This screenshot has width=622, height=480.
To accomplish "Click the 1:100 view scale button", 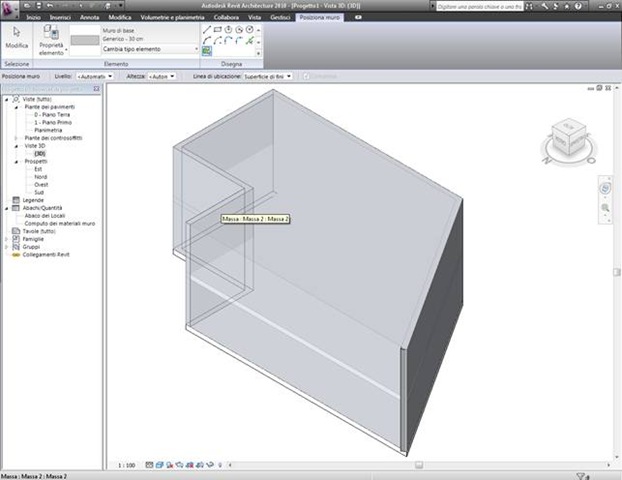I will [127, 465].
